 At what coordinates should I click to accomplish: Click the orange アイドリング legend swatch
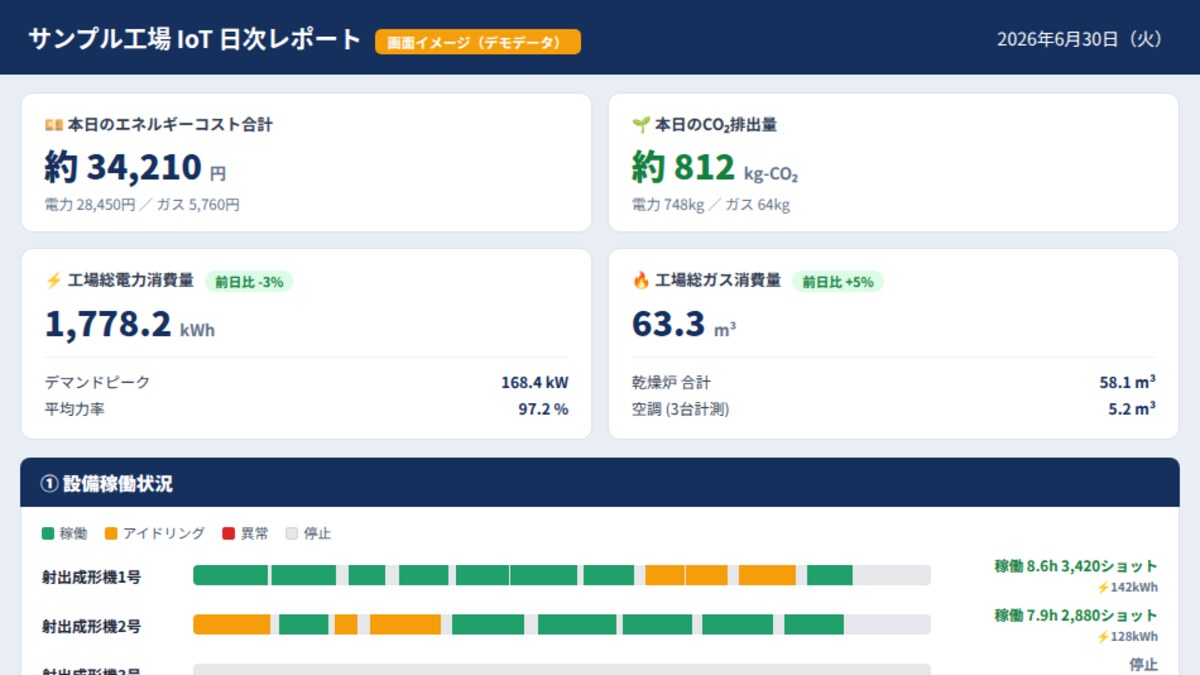click(x=110, y=534)
